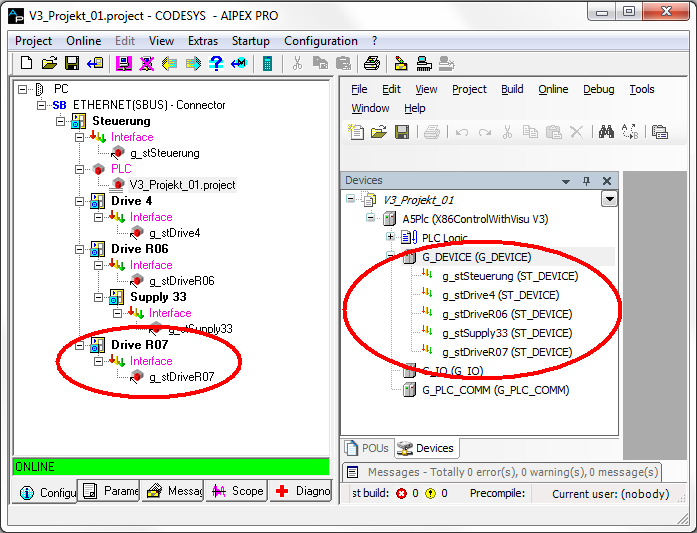
Task: Click the Cut scissors icon in AIPEX toolbar
Action: pos(297,64)
